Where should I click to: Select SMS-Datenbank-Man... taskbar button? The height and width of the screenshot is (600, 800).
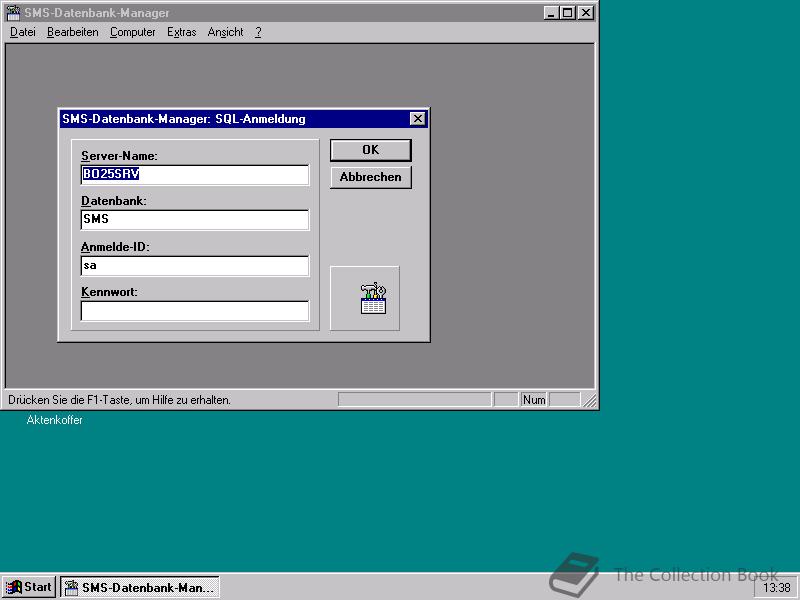pyautogui.click(x=140, y=587)
